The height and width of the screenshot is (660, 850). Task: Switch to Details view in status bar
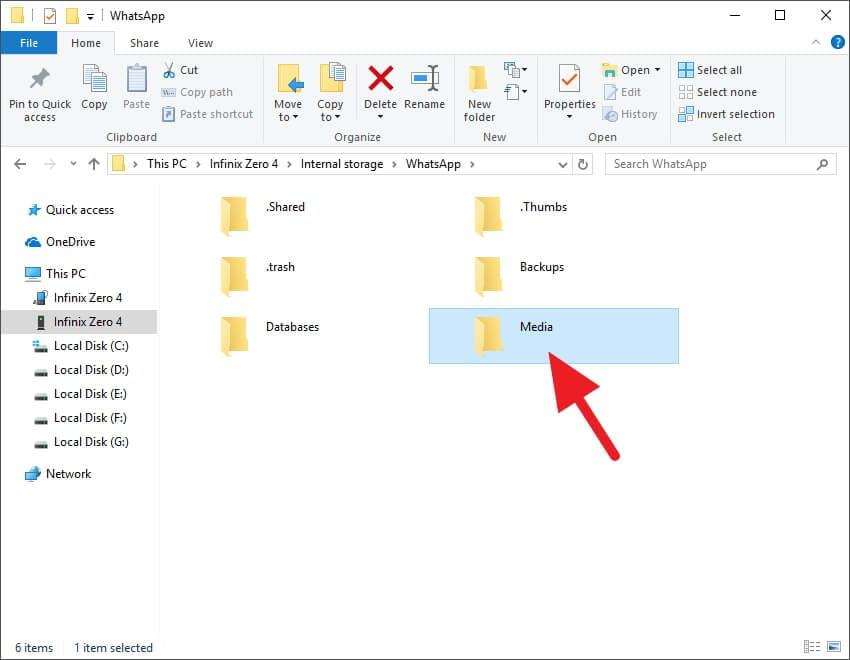(x=812, y=646)
